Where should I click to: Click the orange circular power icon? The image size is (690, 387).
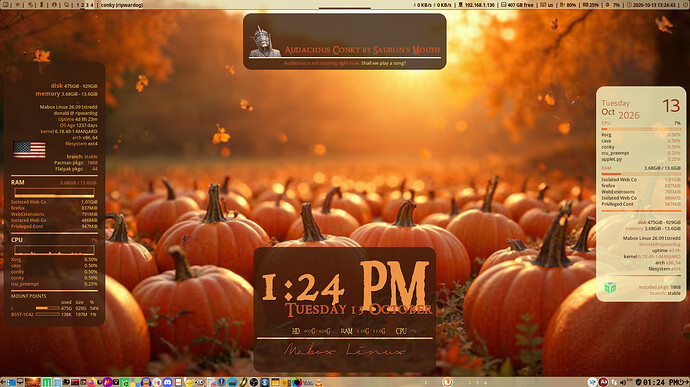(447, 382)
